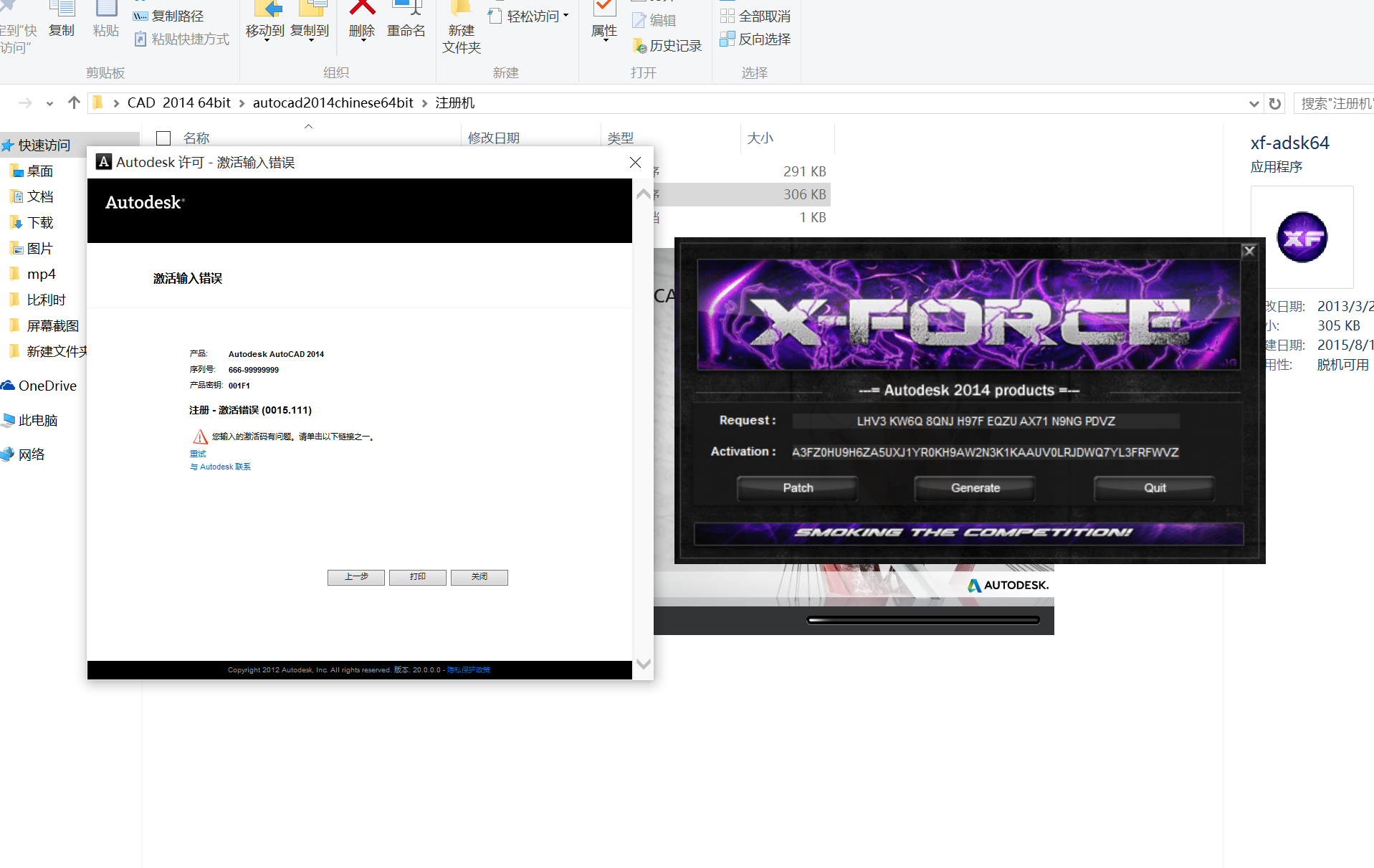Viewport: 1374px width, 868px height.
Task: Click the search 注册机 input box
Action: tap(1335, 103)
